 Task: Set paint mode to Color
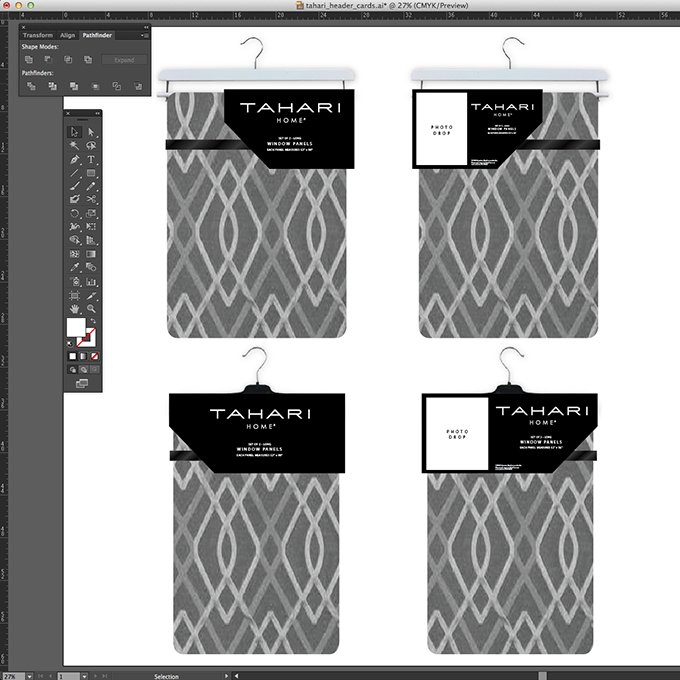click(72, 356)
